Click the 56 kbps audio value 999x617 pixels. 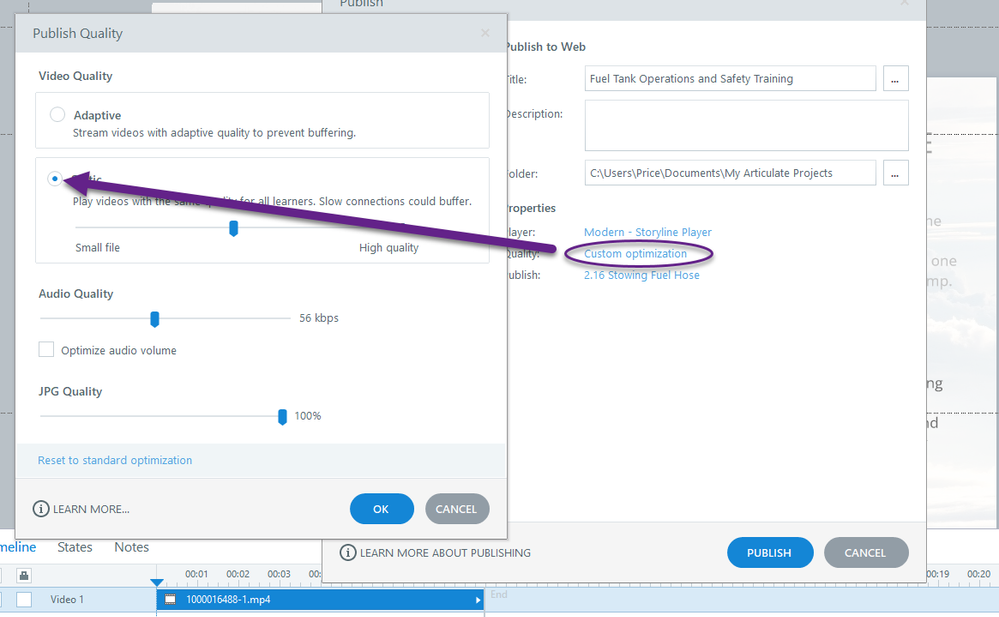pyautogui.click(x=319, y=318)
